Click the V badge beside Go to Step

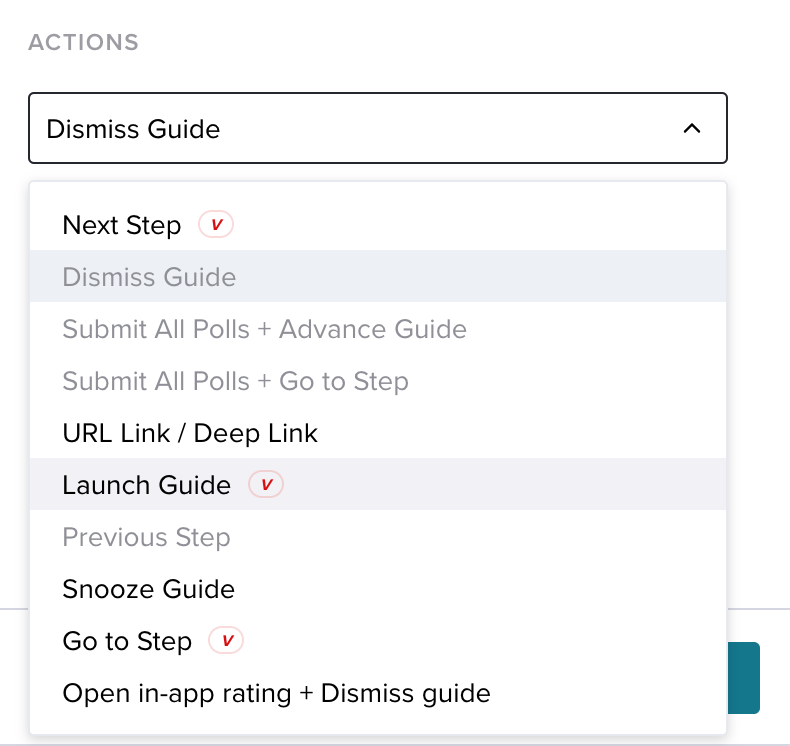(226, 640)
